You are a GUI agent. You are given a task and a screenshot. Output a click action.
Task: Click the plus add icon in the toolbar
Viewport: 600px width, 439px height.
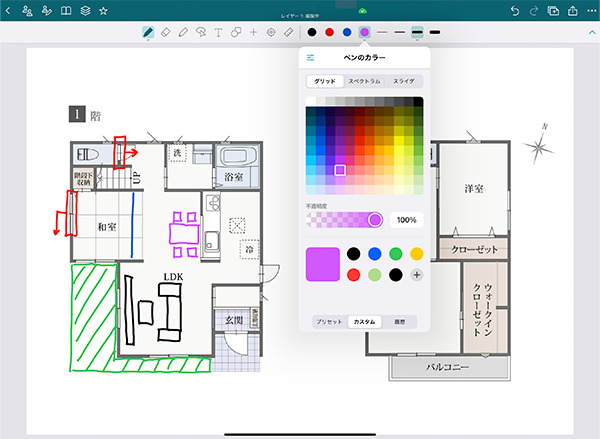(x=253, y=33)
